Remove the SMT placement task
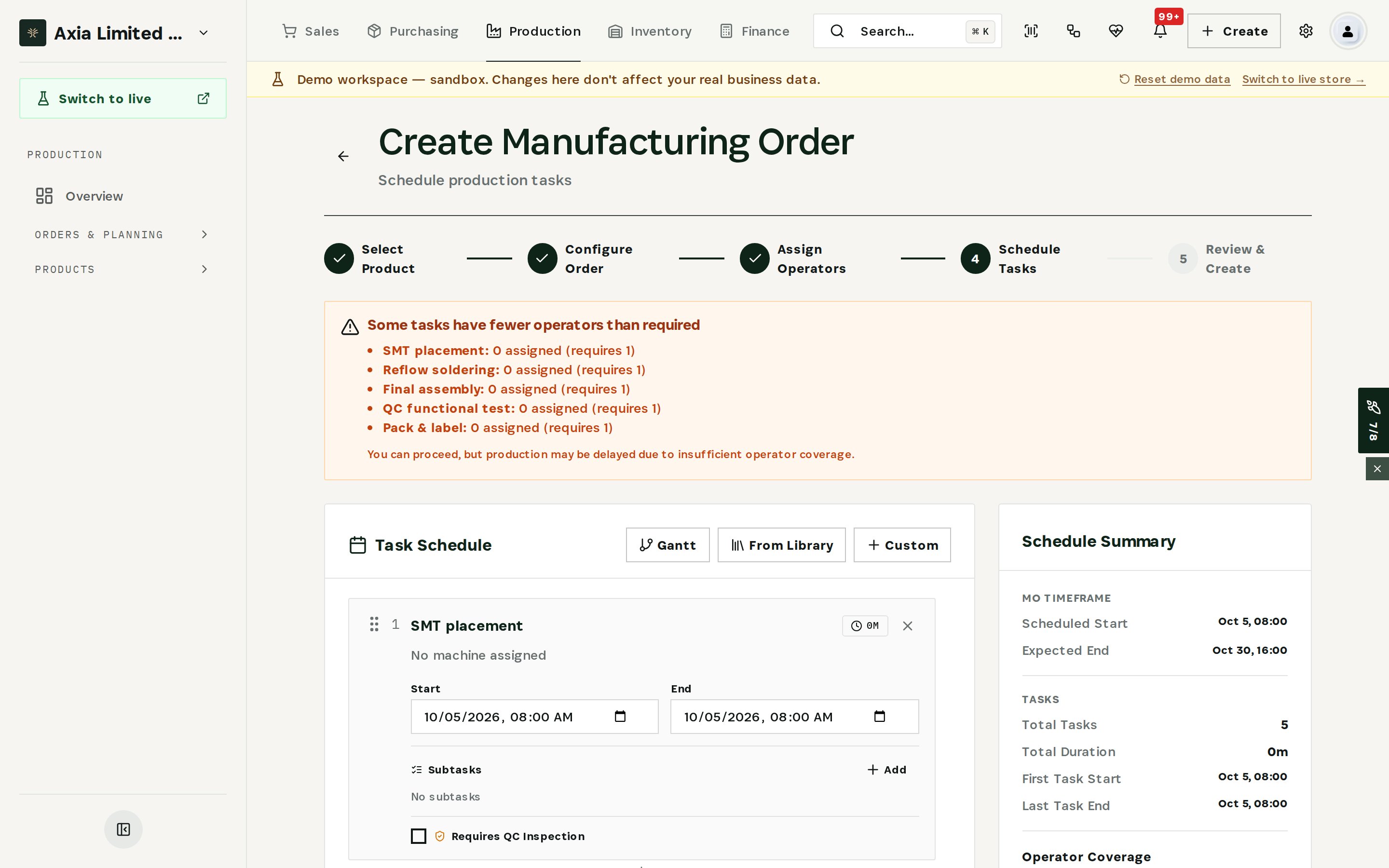This screenshot has height=868, width=1389. [x=908, y=626]
